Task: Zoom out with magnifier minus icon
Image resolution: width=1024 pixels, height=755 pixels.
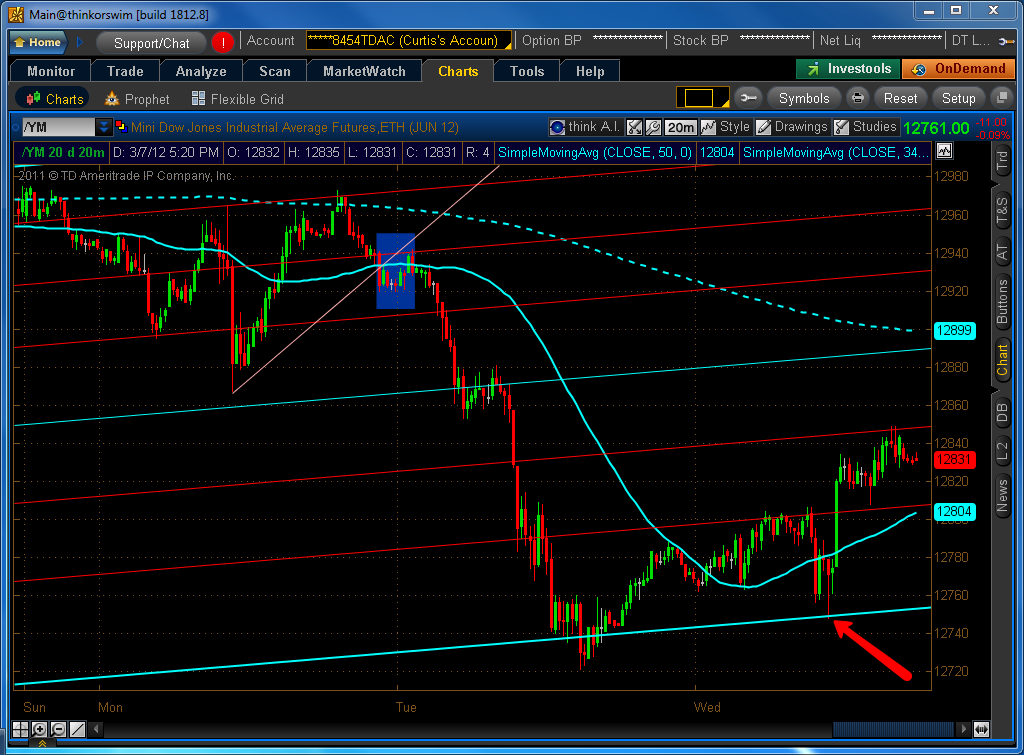Action: click(x=58, y=729)
